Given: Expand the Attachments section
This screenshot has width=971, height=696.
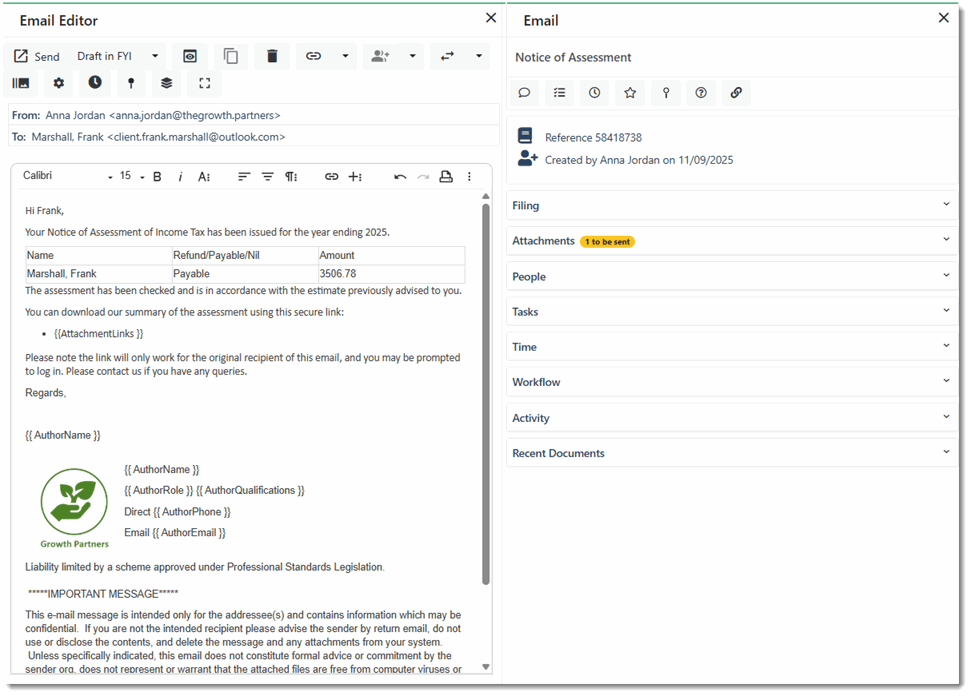Looking at the screenshot, I should click(733, 241).
